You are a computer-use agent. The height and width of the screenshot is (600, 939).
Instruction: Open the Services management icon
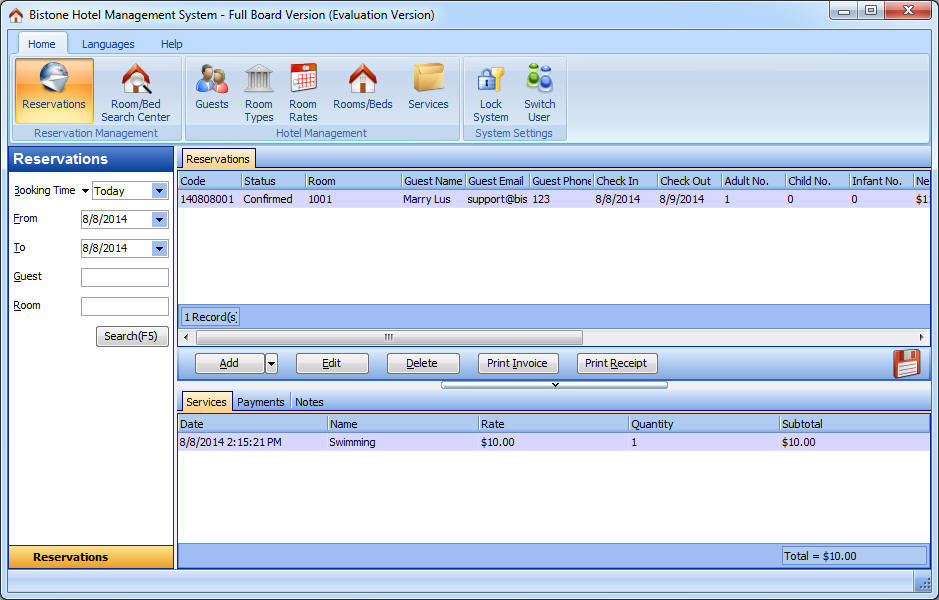(428, 90)
